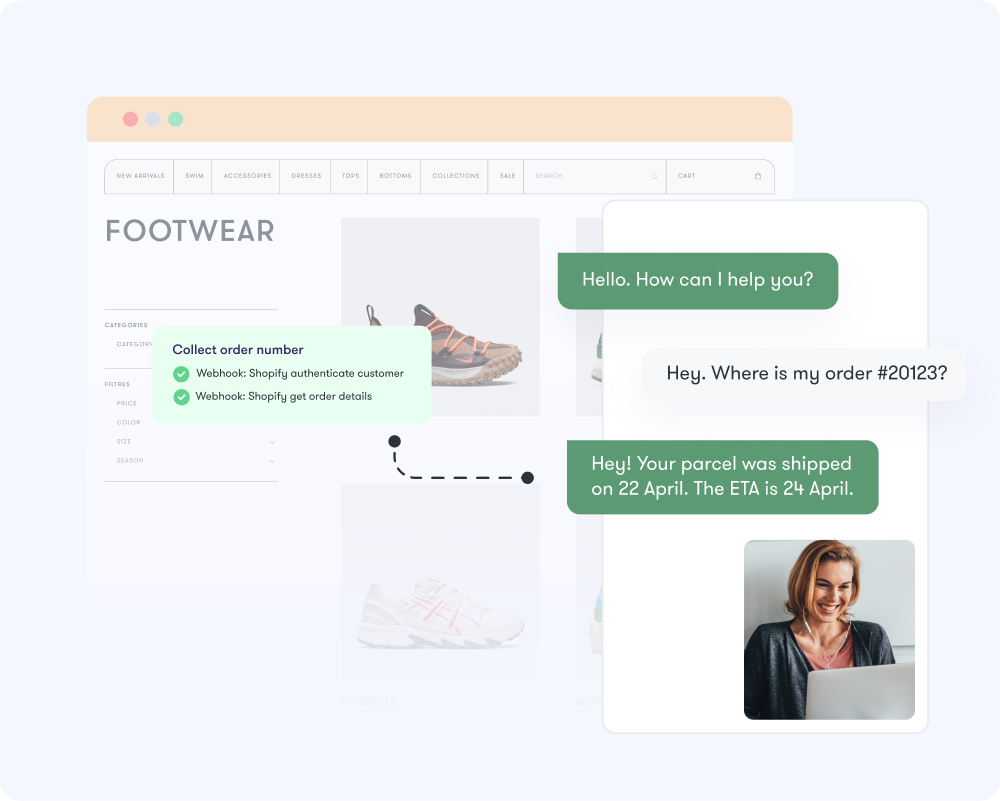Viewport: 1000px width, 801px height.
Task: Open the Price filter option
Action: click(127, 404)
